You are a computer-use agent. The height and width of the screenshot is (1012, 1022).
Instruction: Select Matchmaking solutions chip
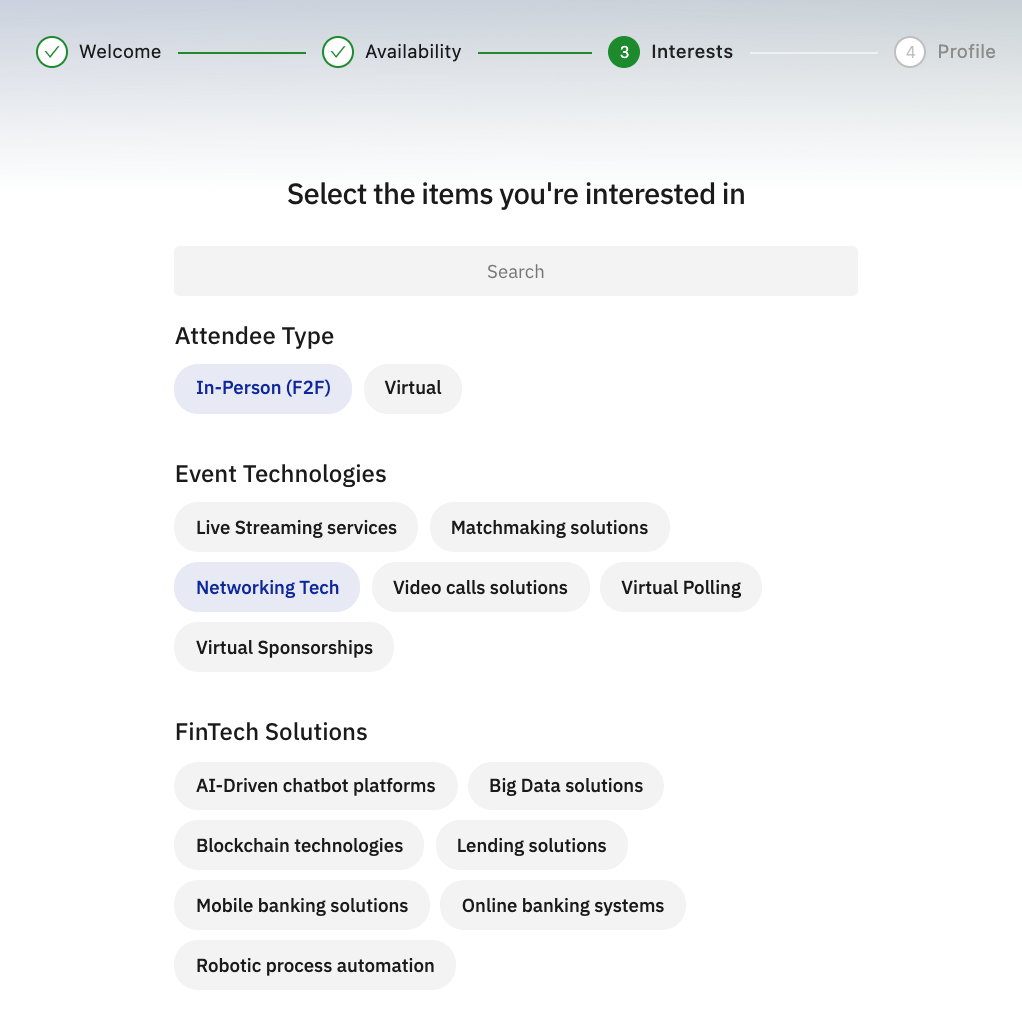point(549,527)
